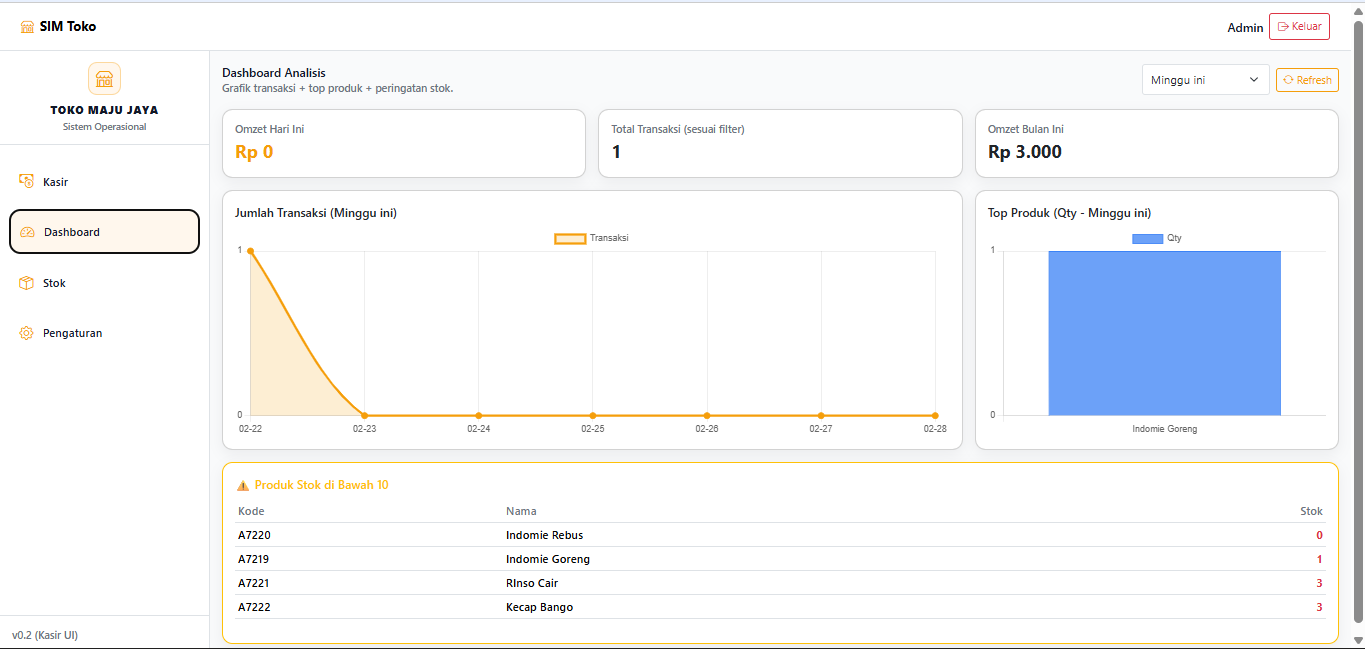Click the 02-22 data point on line chart
This screenshot has height=649, width=1365.
(250, 251)
